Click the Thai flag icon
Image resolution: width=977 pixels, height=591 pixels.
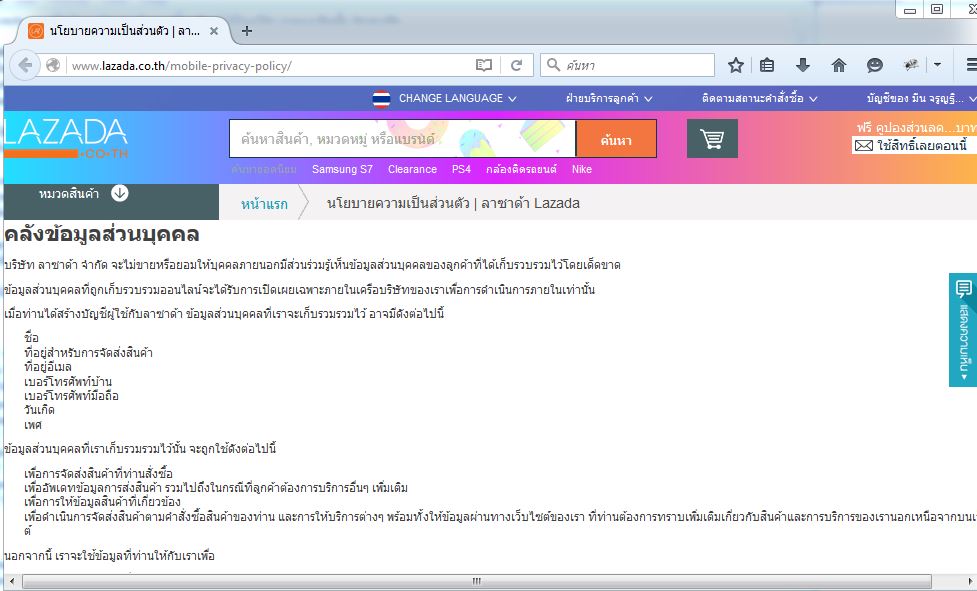[x=381, y=98]
